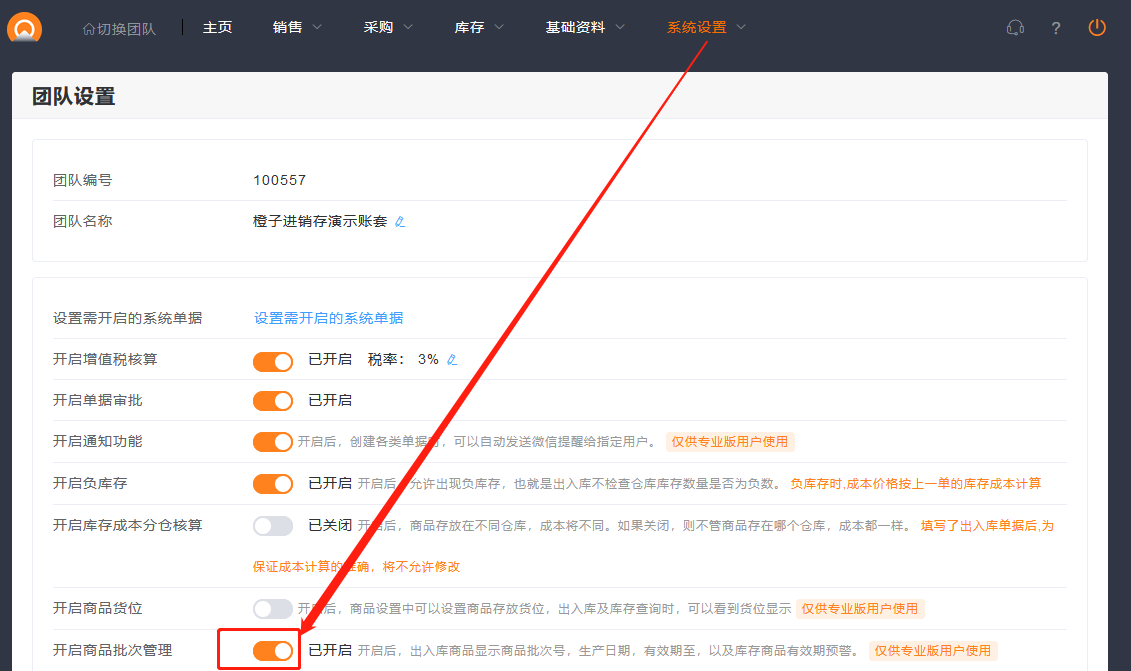Open the 系统设置 menu

[706, 28]
